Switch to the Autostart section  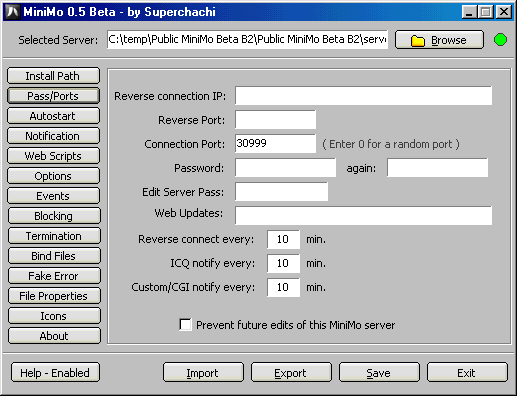point(53,116)
